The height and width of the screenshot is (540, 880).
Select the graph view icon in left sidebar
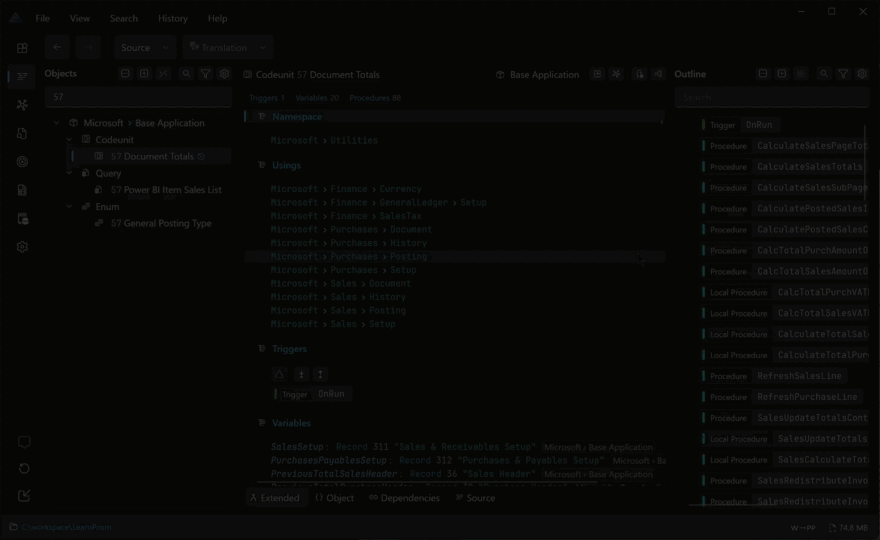click(22, 104)
